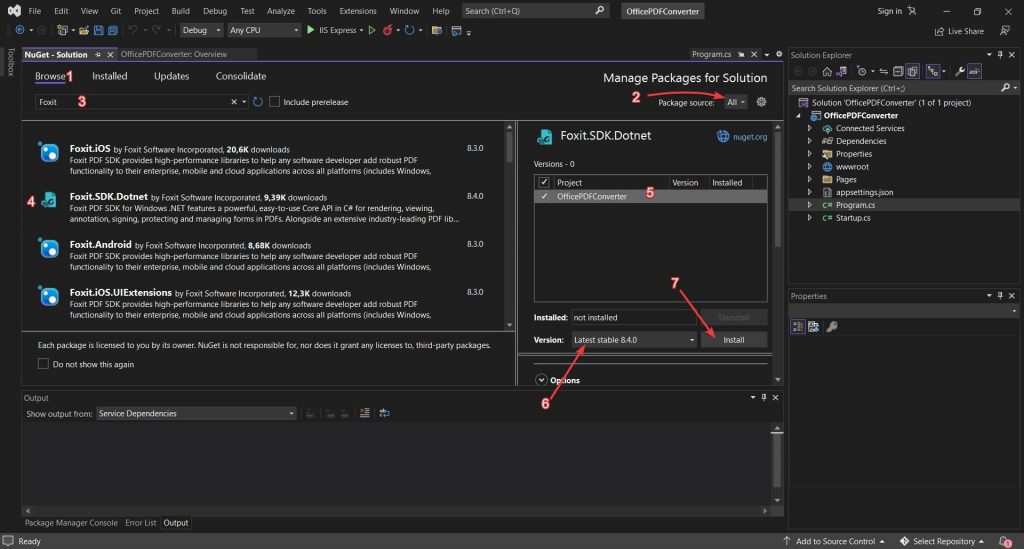1024x549 pixels.
Task: Click the Alphabetical icon in Properties panel
Action: [814, 326]
